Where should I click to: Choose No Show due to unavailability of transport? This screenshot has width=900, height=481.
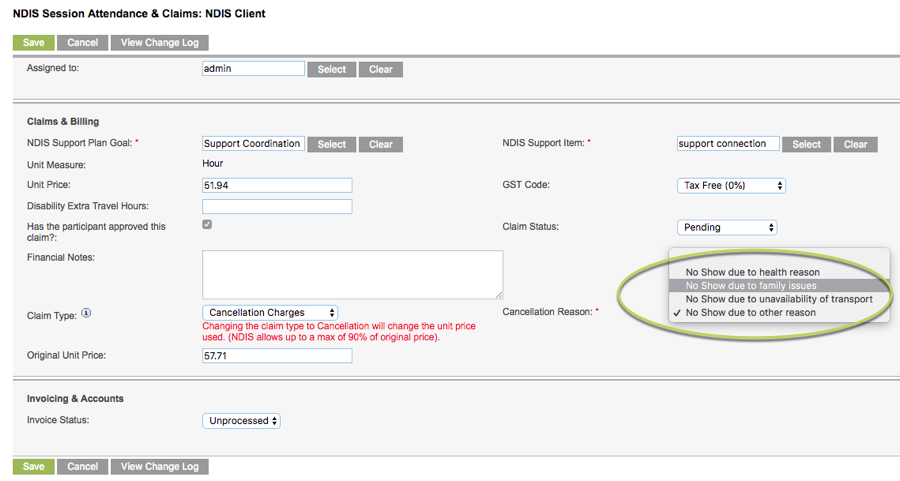tap(779, 299)
